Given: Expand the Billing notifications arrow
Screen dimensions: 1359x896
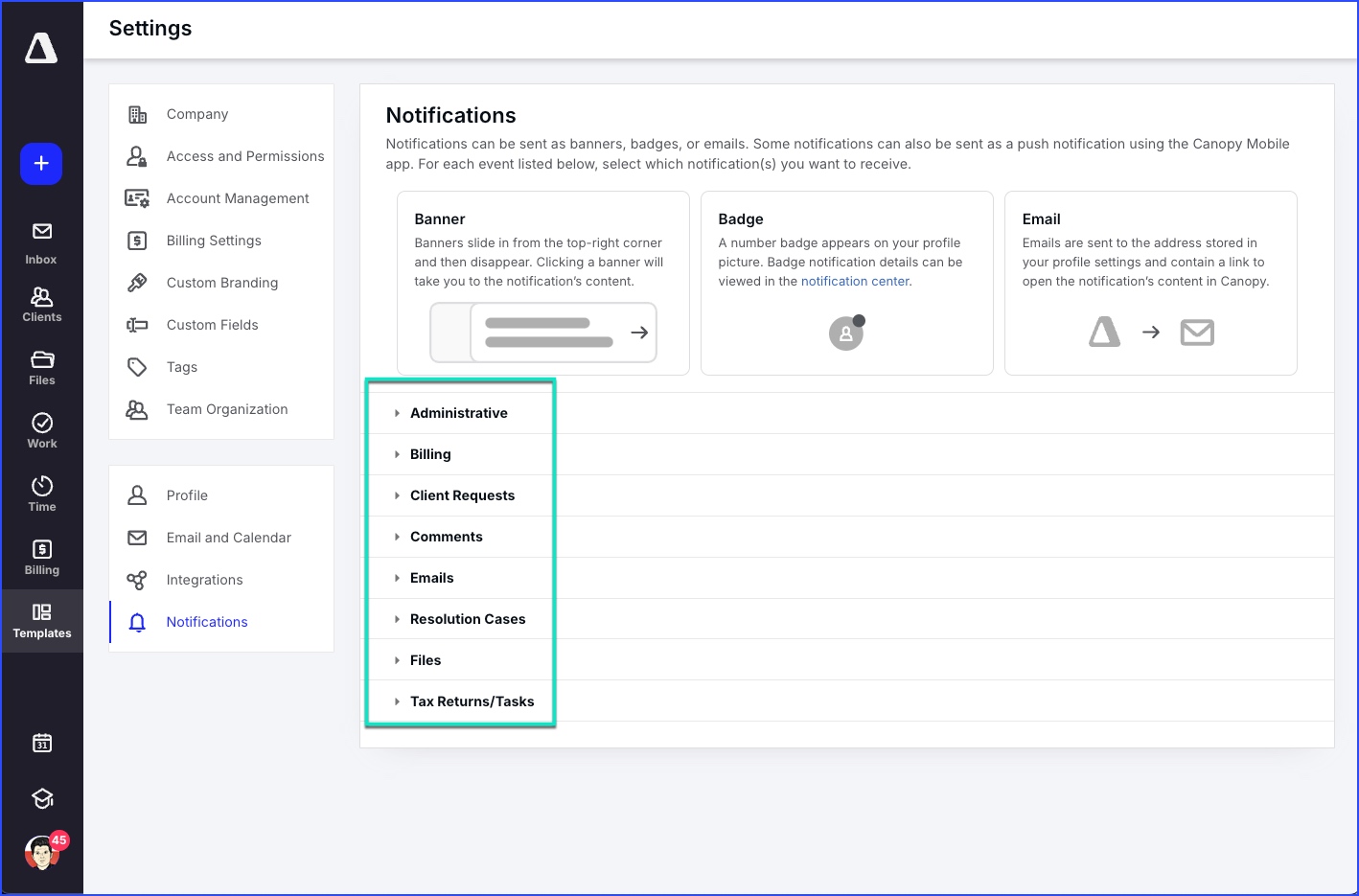Looking at the screenshot, I should [x=397, y=454].
